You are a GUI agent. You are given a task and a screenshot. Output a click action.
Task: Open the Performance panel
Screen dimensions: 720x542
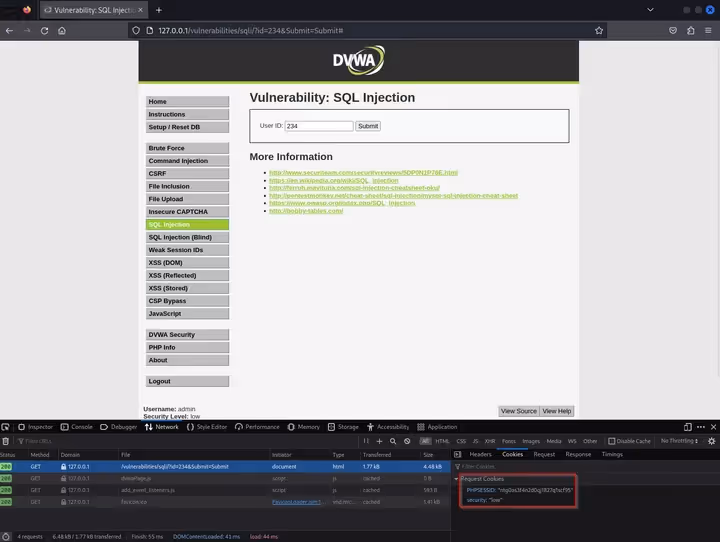(x=257, y=427)
